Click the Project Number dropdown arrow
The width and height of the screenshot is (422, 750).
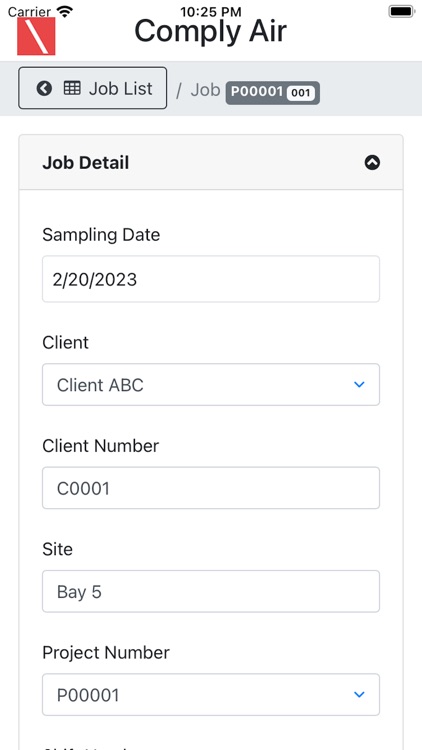coord(359,695)
